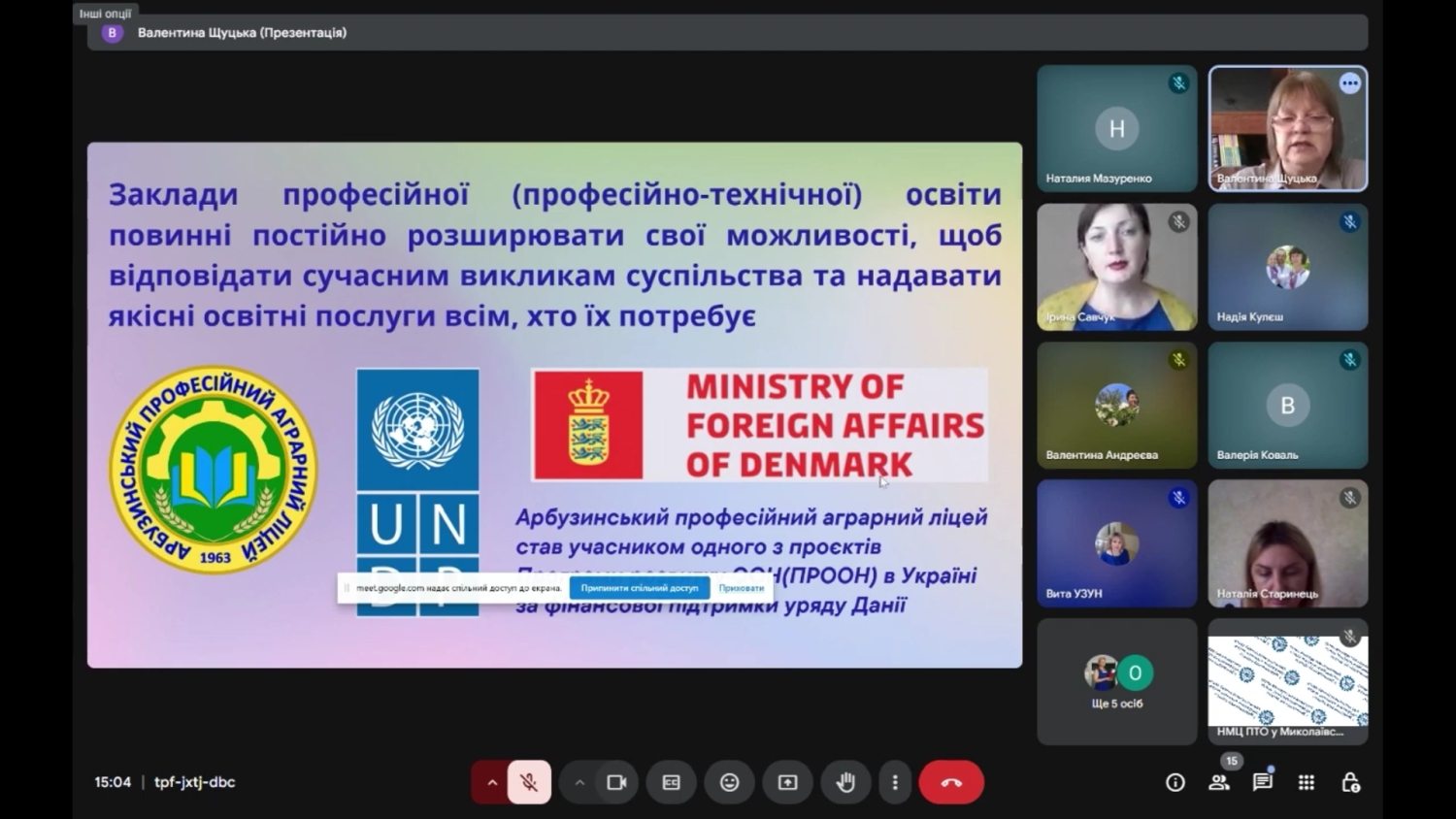Click muted mic icon on Надія Кулєш tile
Screen dimensions: 1456x819
point(1350,222)
